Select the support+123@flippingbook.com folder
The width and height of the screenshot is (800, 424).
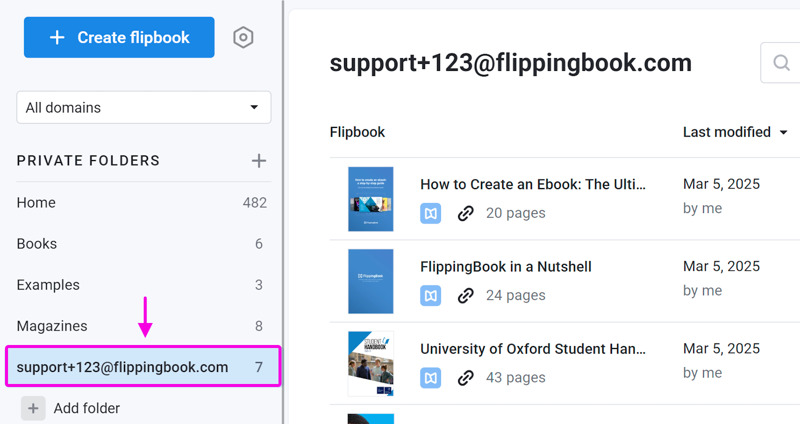click(143, 366)
